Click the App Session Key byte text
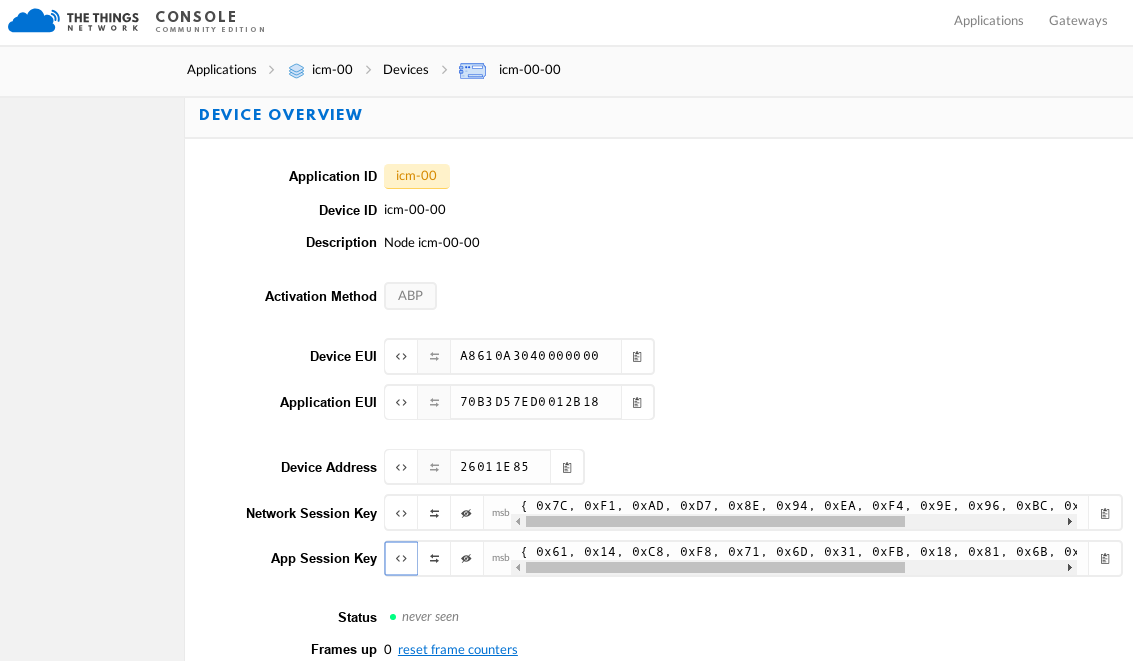 coord(798,552)
